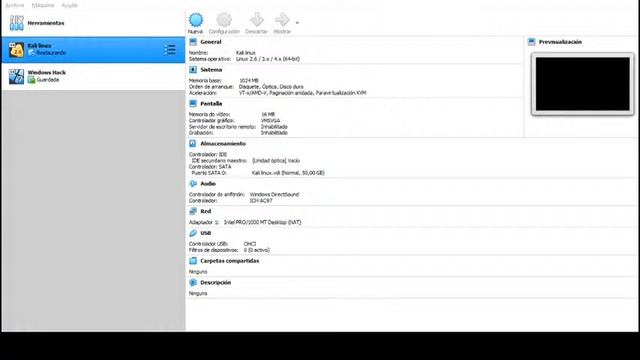Click the Controlador: IDE label

click(208, 155)
